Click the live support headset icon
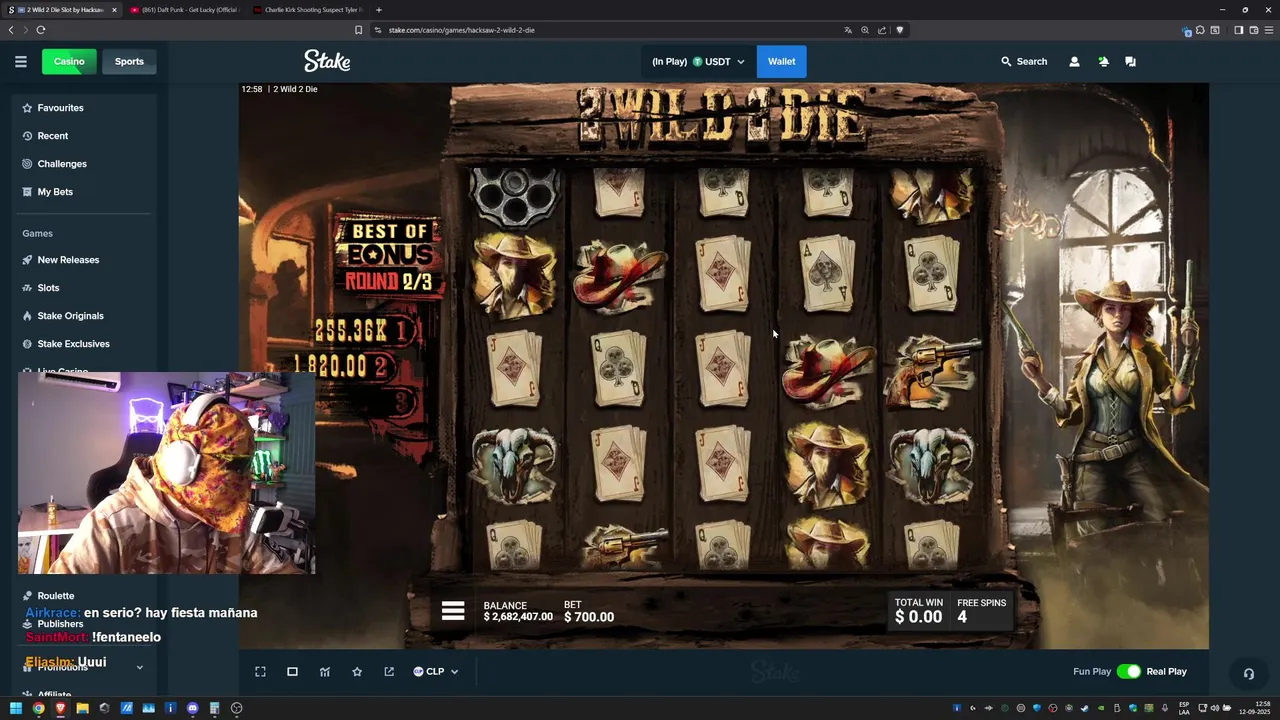The height and width of the screenshot is (720, 1280). click(1248, 673)
